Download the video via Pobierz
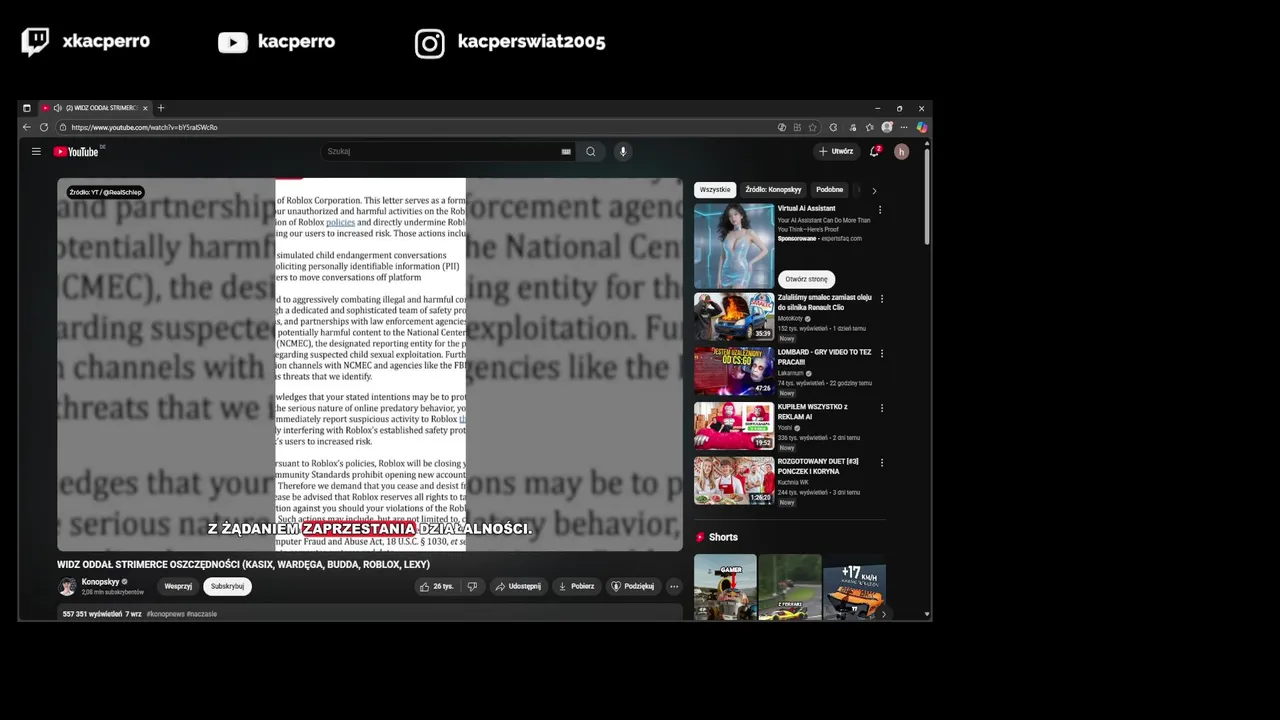The image size is (1280, 720). [577, 586]
